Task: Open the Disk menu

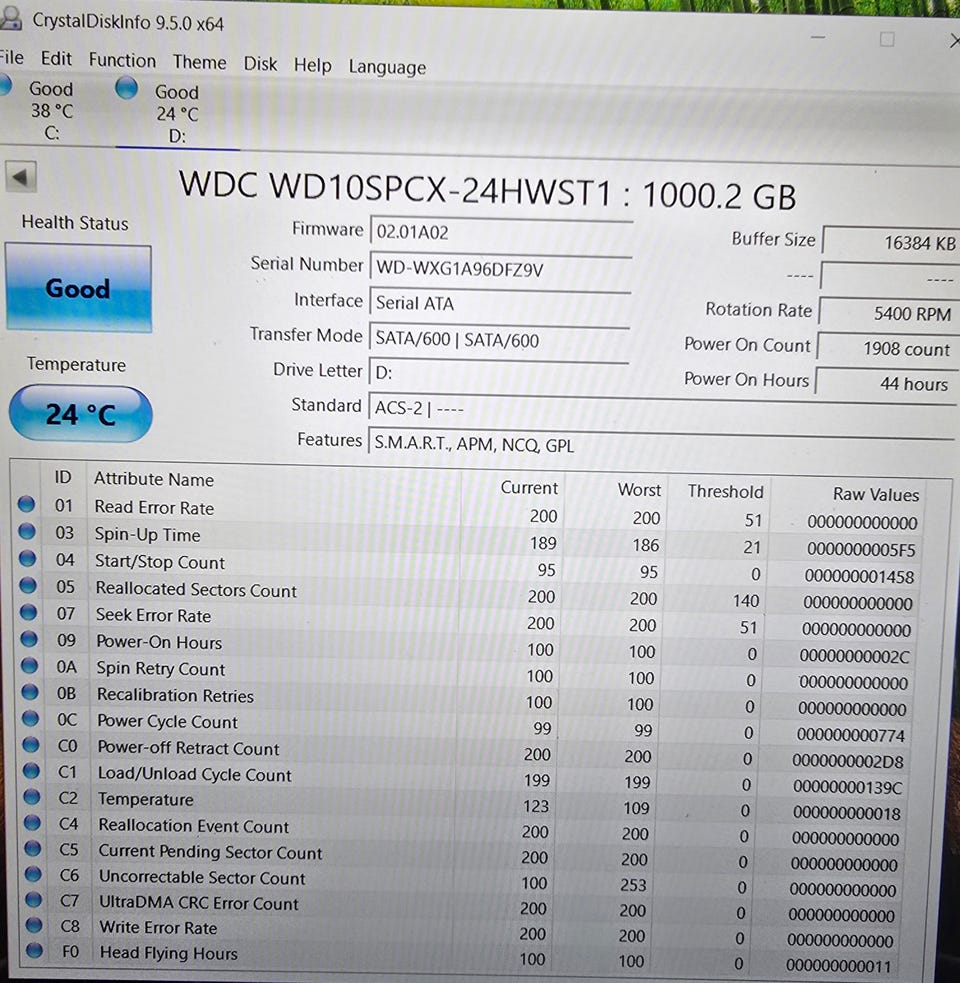Action: pyautogui.click(x=260, y=64)
